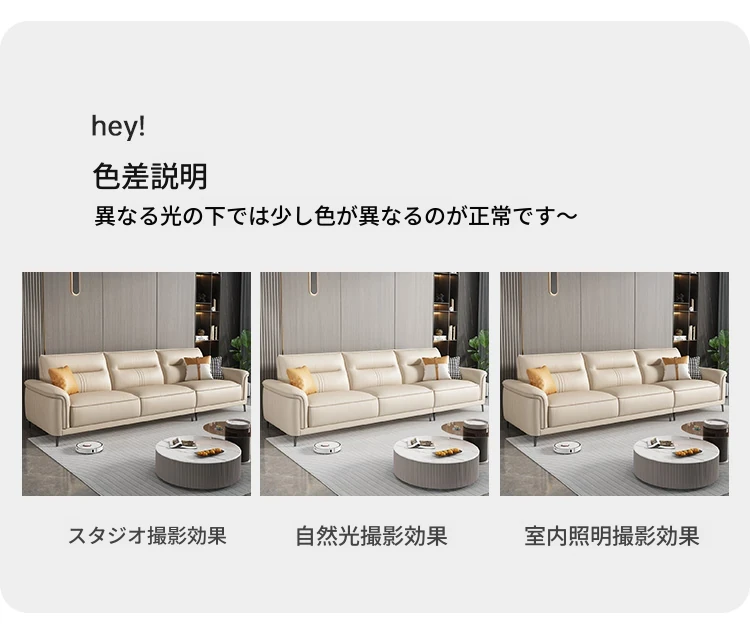Screen dimensions: 750x630
Task: Click the round coffee table in right image
Action: pos(676,461)
